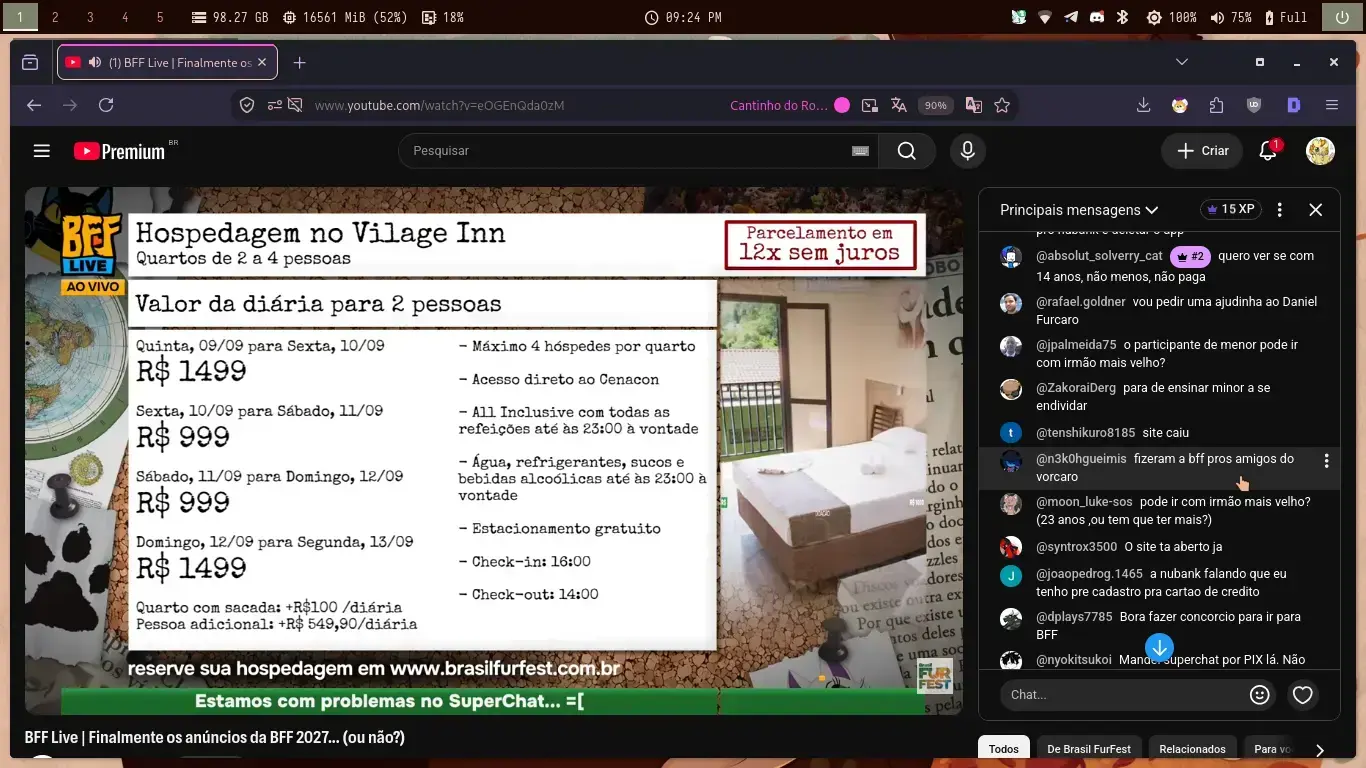
Task: Open the chat emoji picker
Action: pos(1260,694)
